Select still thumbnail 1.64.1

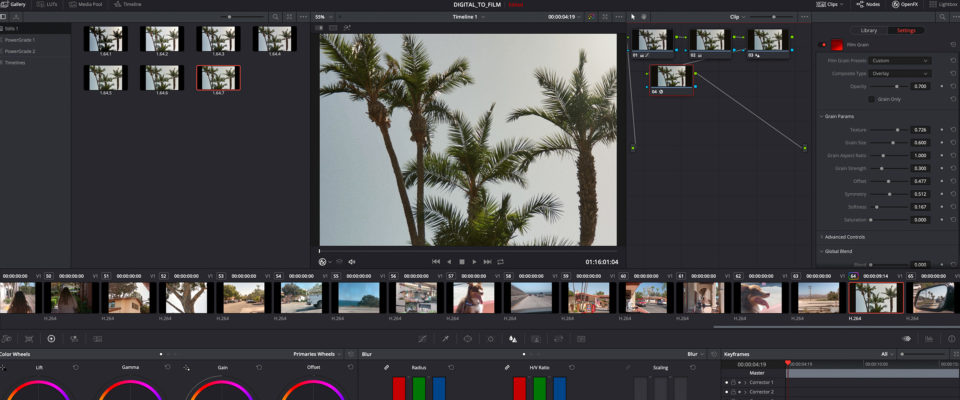(106, 39)
